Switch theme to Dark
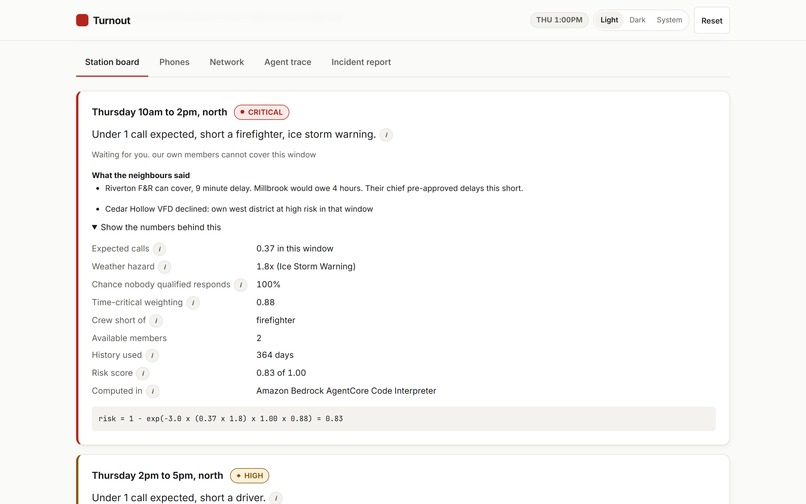 [637, 20]
